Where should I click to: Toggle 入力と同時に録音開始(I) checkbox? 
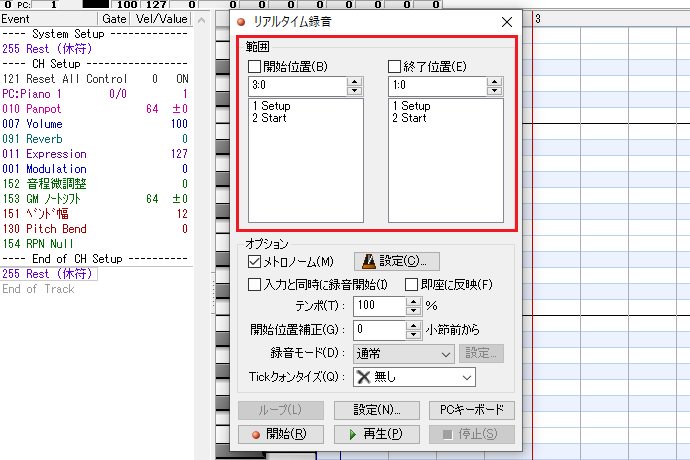(255, 284)
